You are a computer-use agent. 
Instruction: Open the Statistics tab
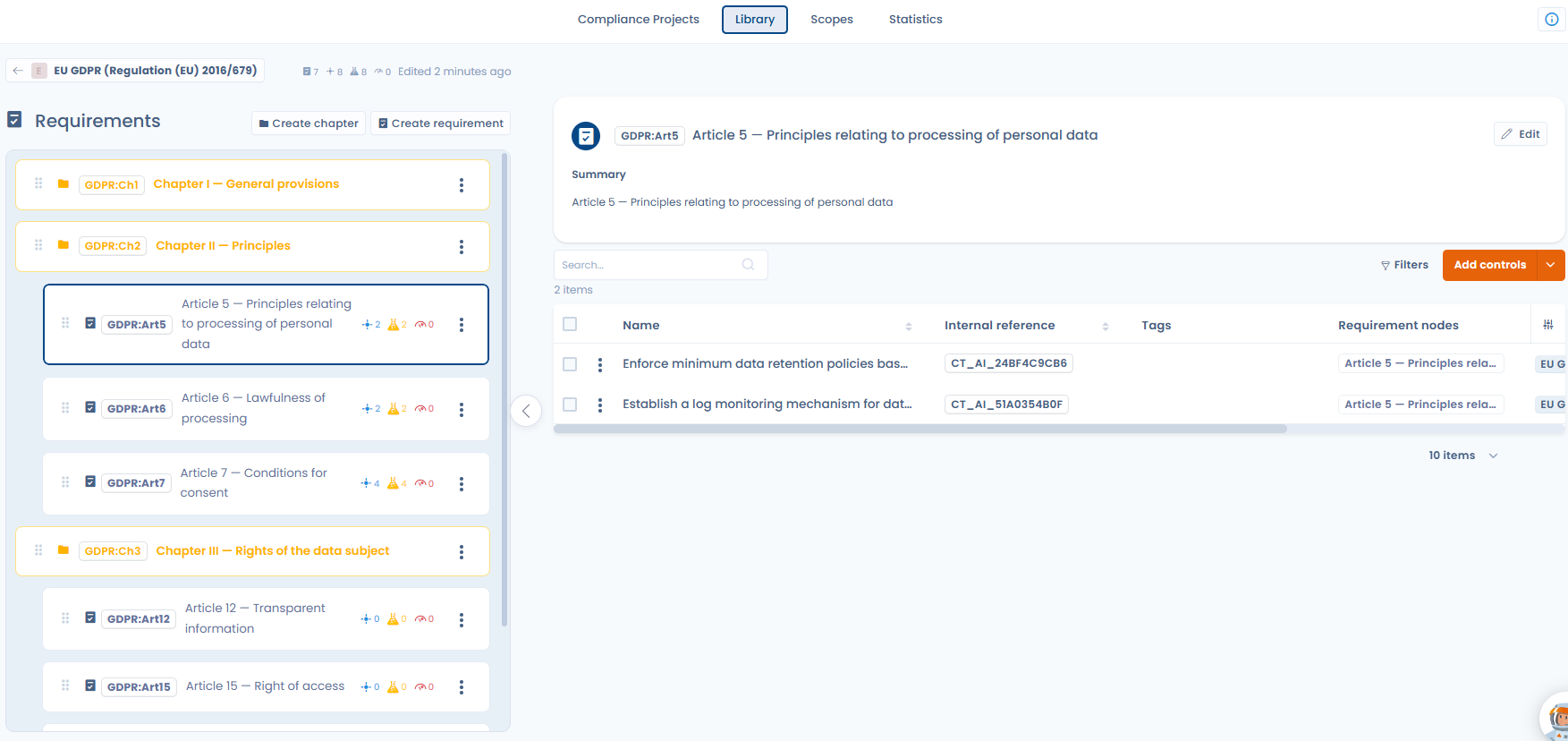coord(916,20)
